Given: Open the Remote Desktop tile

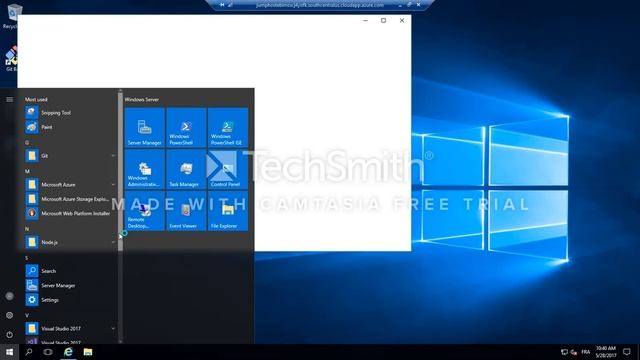Looking at the screenshot, I should pos(144,211).
